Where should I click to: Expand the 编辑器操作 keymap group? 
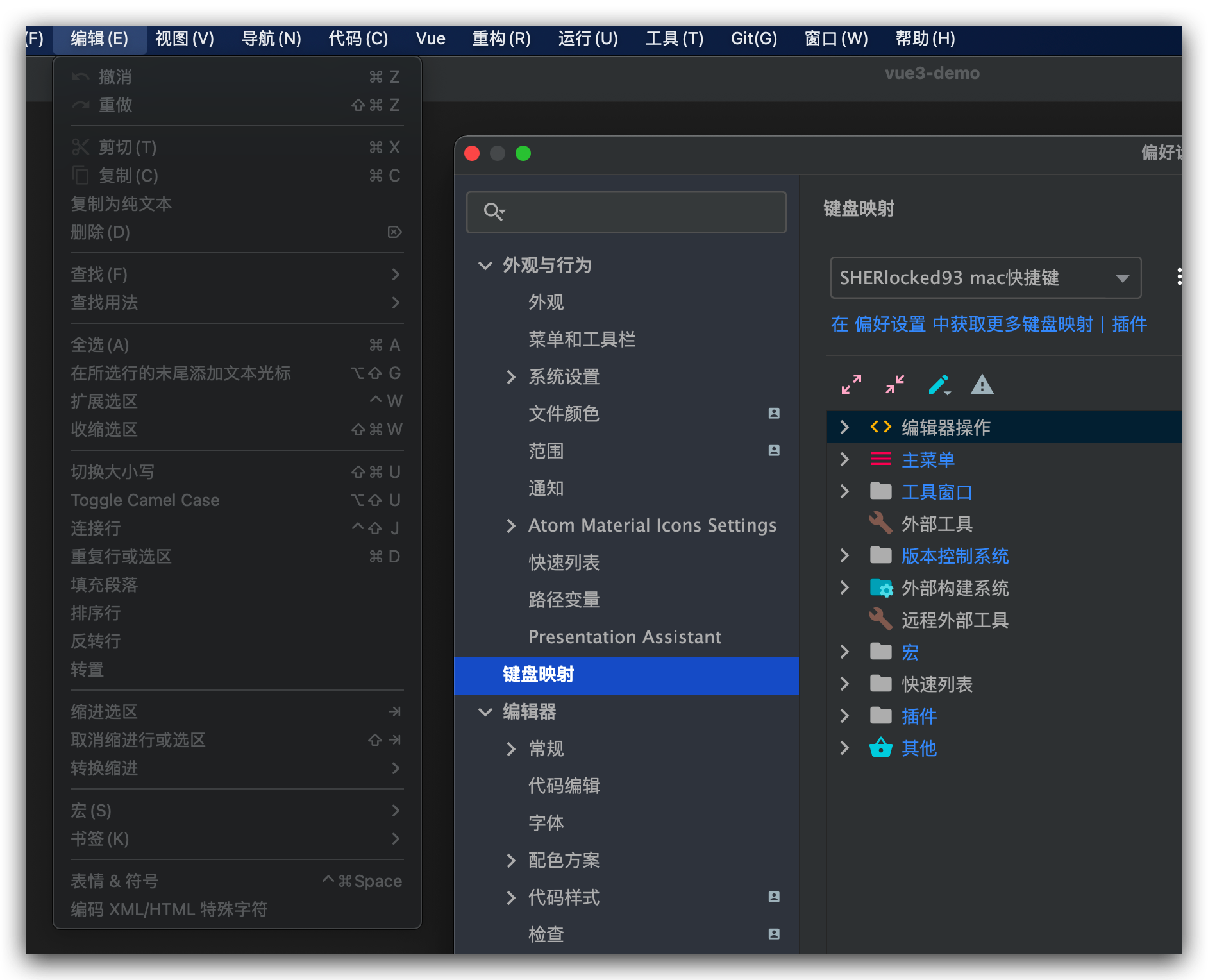[844, 427]
